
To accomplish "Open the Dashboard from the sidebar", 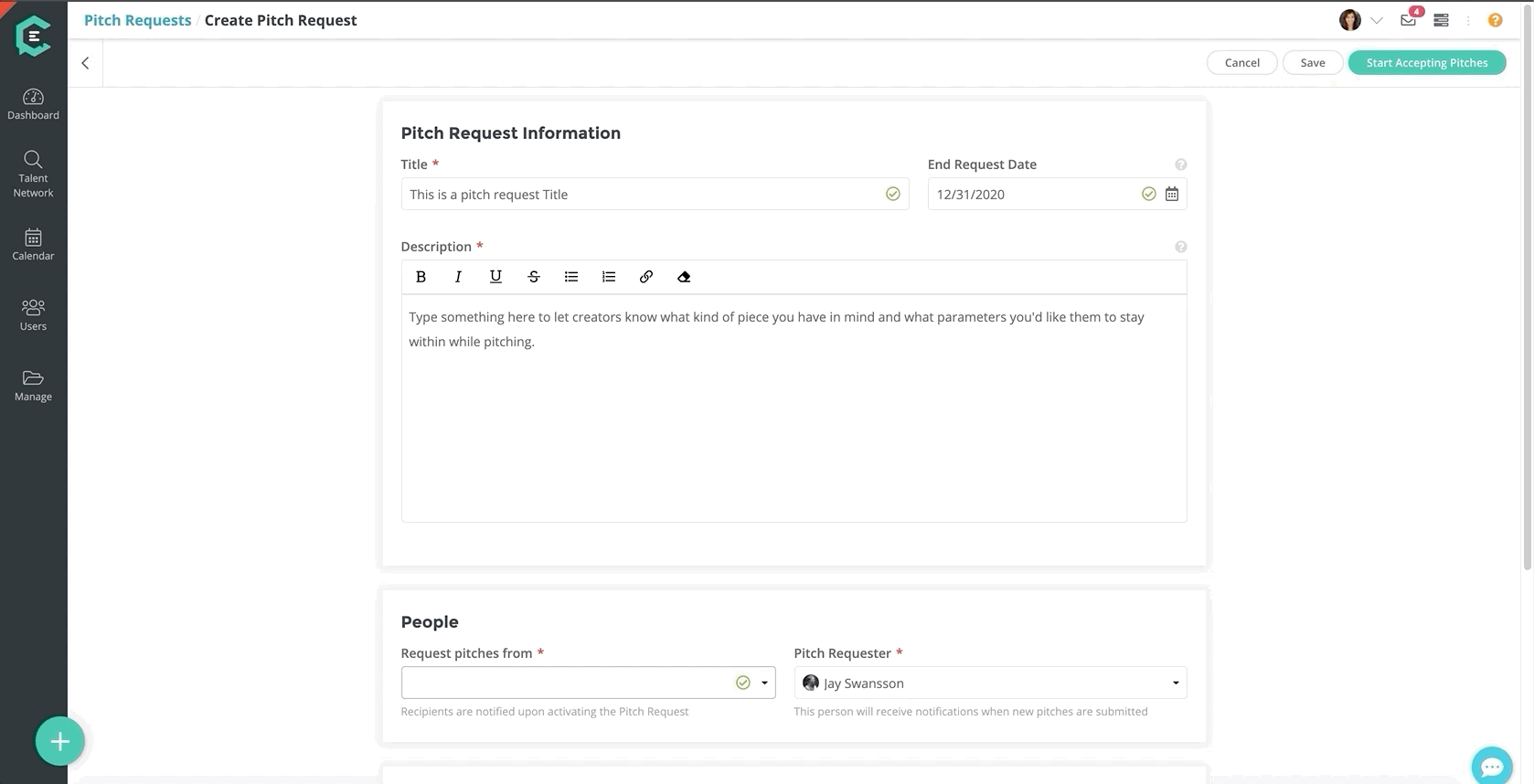I will (33, 104).
